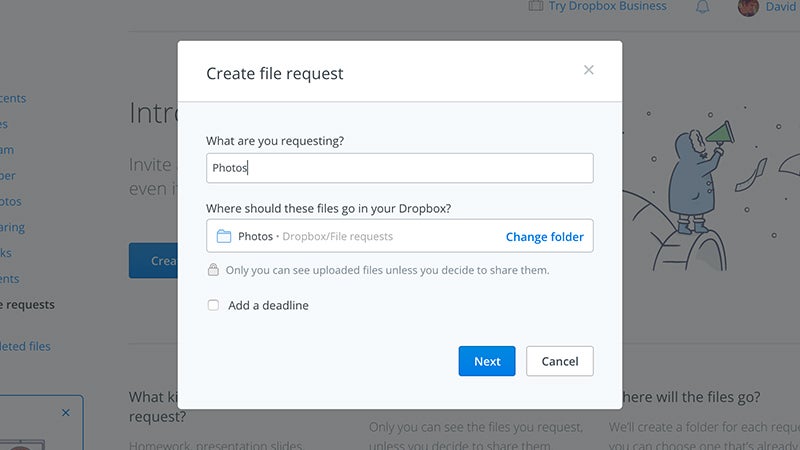Click the 'Photos · Dropbox/File requests' folder path
Image resolution: width=800 pixels, height=450 pixels.
[x=315, y=236]
